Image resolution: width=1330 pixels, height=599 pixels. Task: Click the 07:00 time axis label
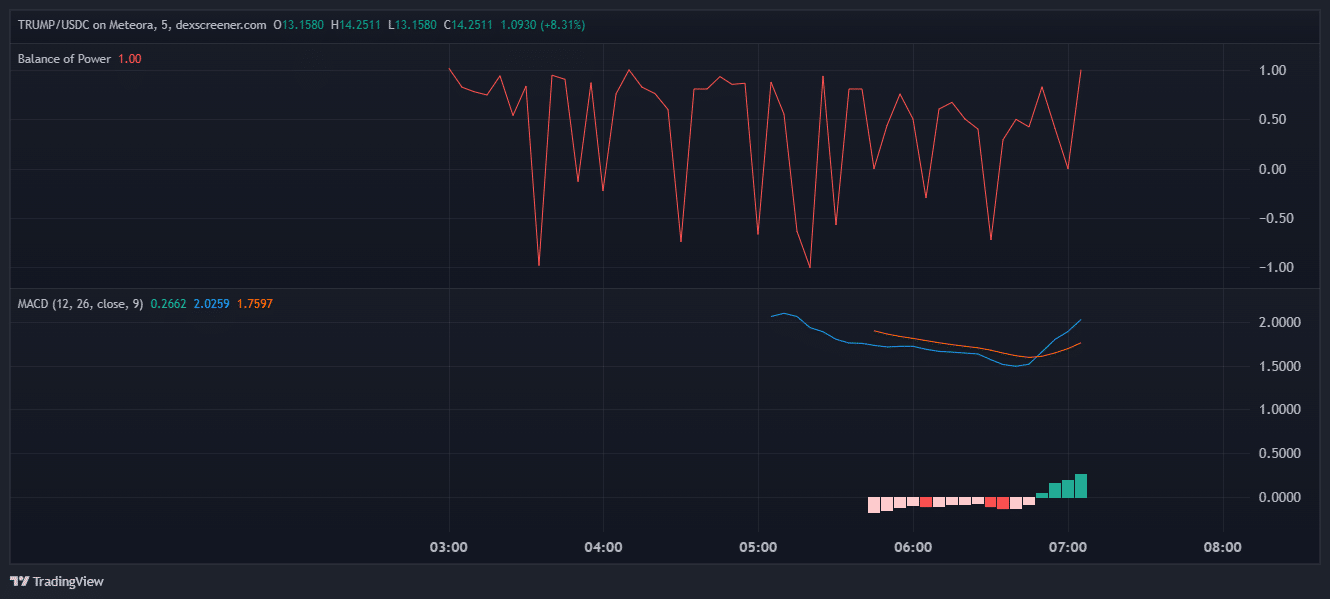pos(1068,547)
